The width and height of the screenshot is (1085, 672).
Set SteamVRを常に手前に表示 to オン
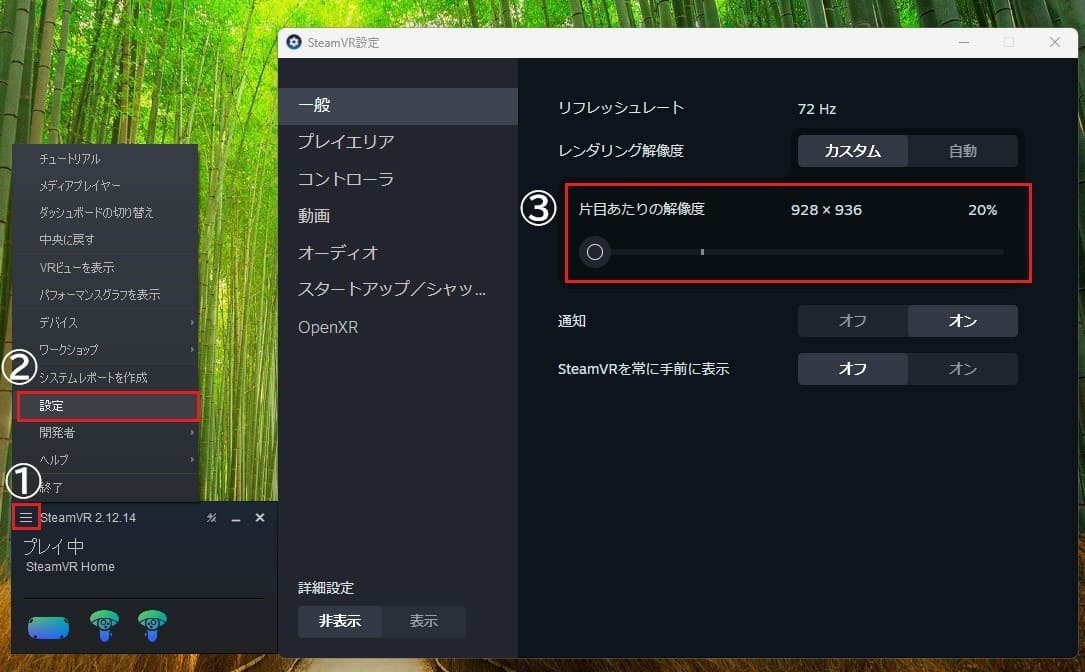[963, 369]
